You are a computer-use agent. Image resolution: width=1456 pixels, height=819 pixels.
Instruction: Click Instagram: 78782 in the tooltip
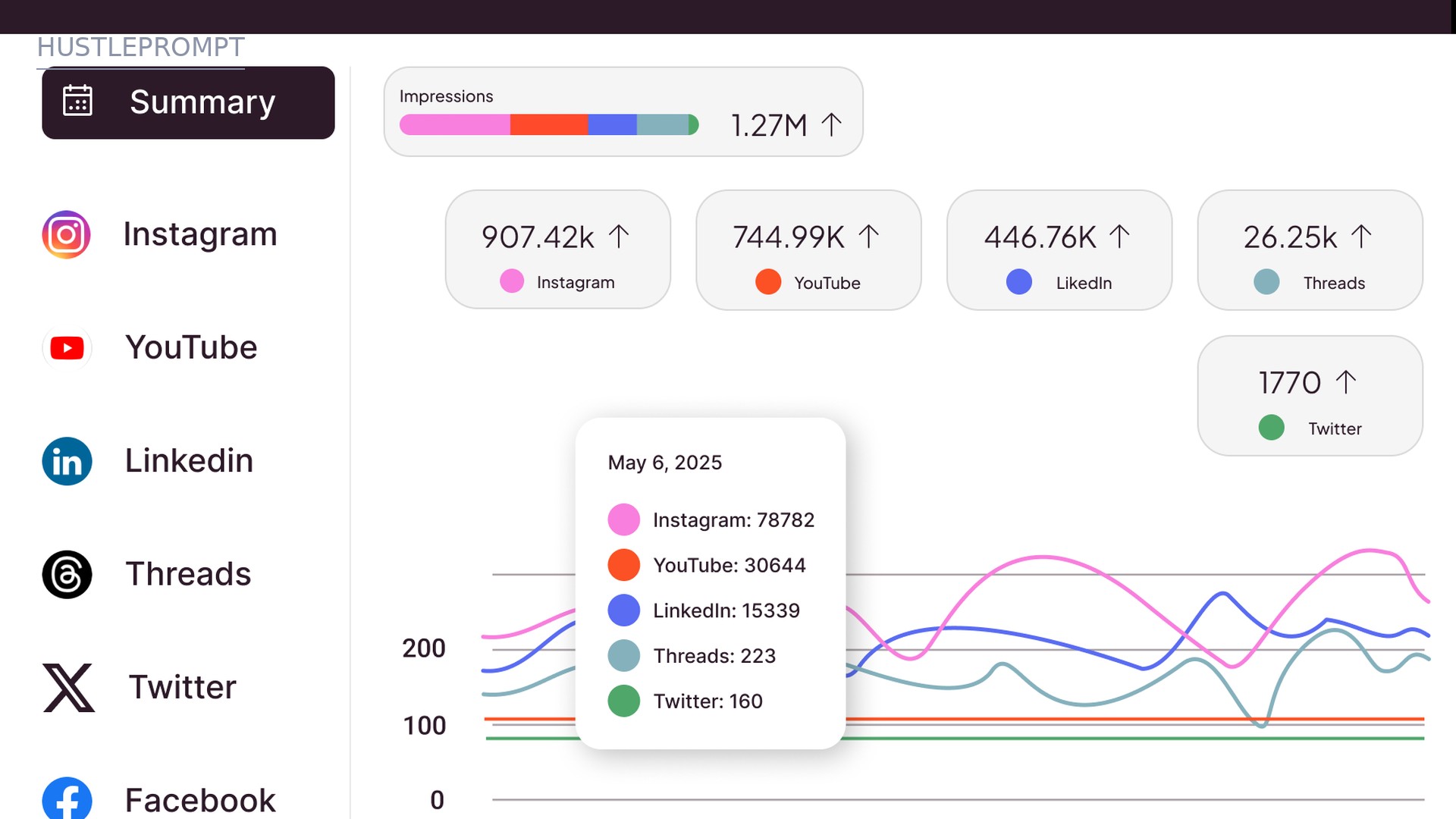click(734, 520)
